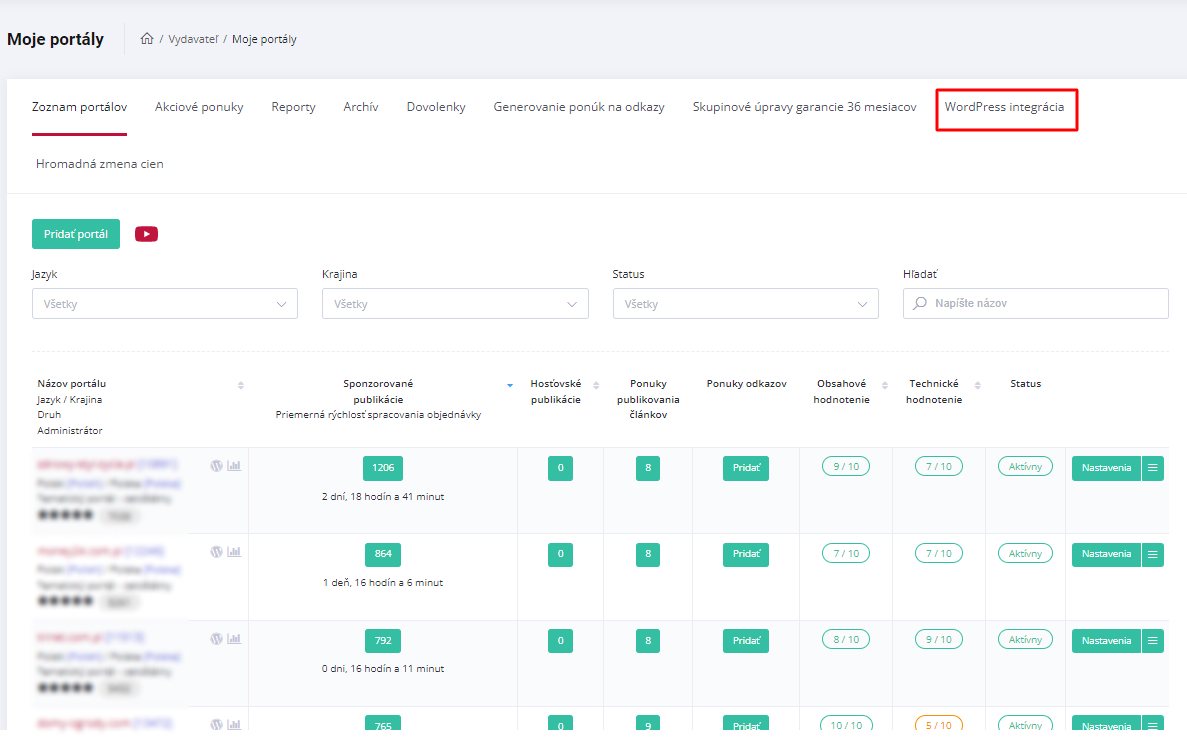
Task: Sort by Názov portálu column arrows
Action: coord(241,385)
